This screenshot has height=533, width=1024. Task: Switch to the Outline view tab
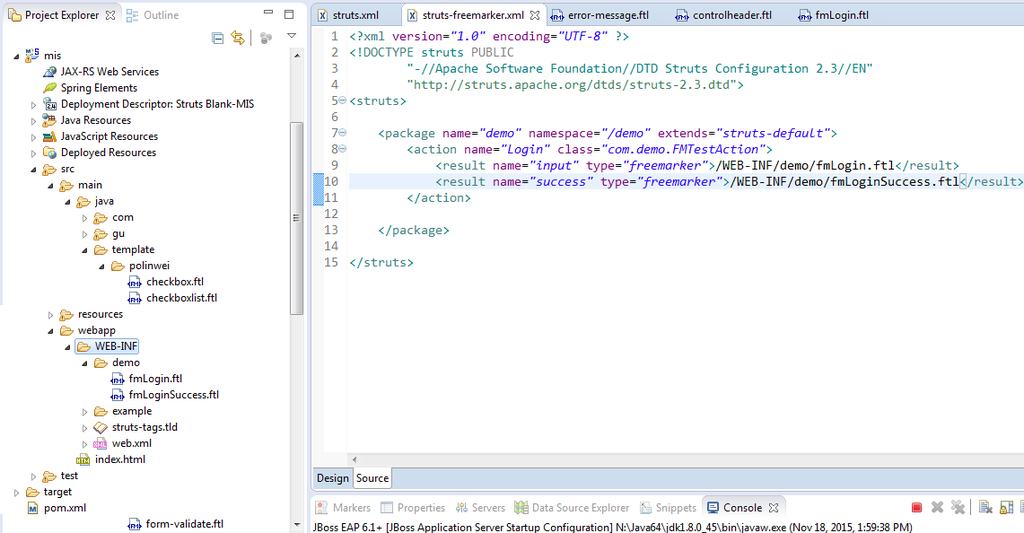click(152, 15)
